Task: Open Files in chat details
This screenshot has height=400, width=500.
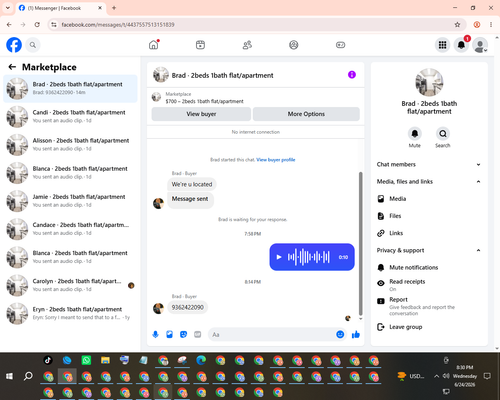Action: tap(429, 216)
